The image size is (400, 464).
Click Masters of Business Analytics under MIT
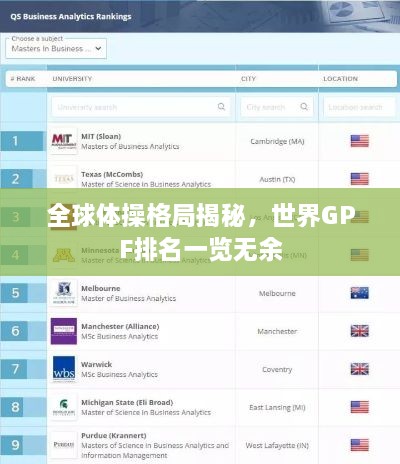[130, 146]
